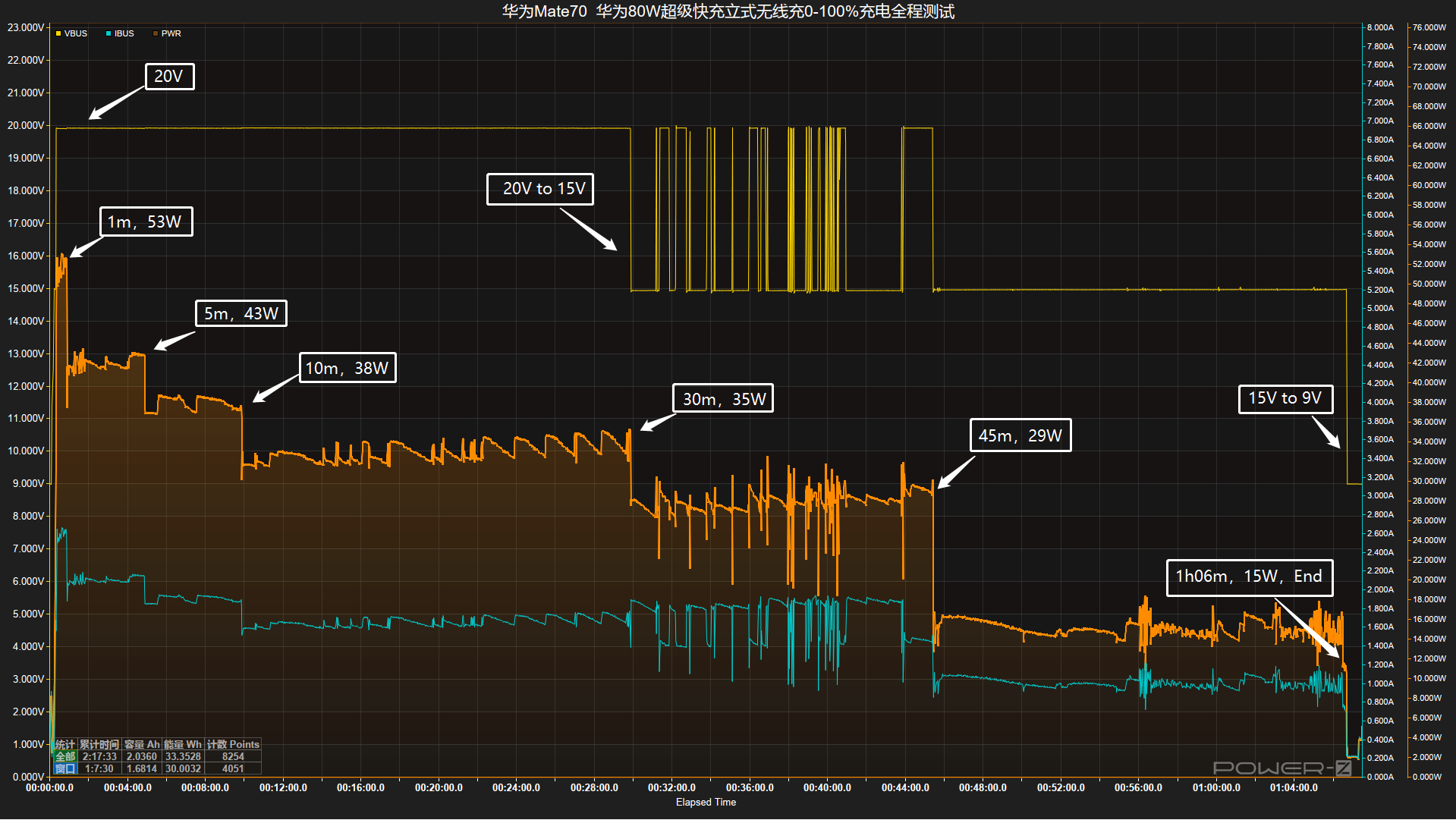Click the 23.000V voltage axis label
Image resolution: width=1456 pixels, height=820 pixels.
coord(26,27)
